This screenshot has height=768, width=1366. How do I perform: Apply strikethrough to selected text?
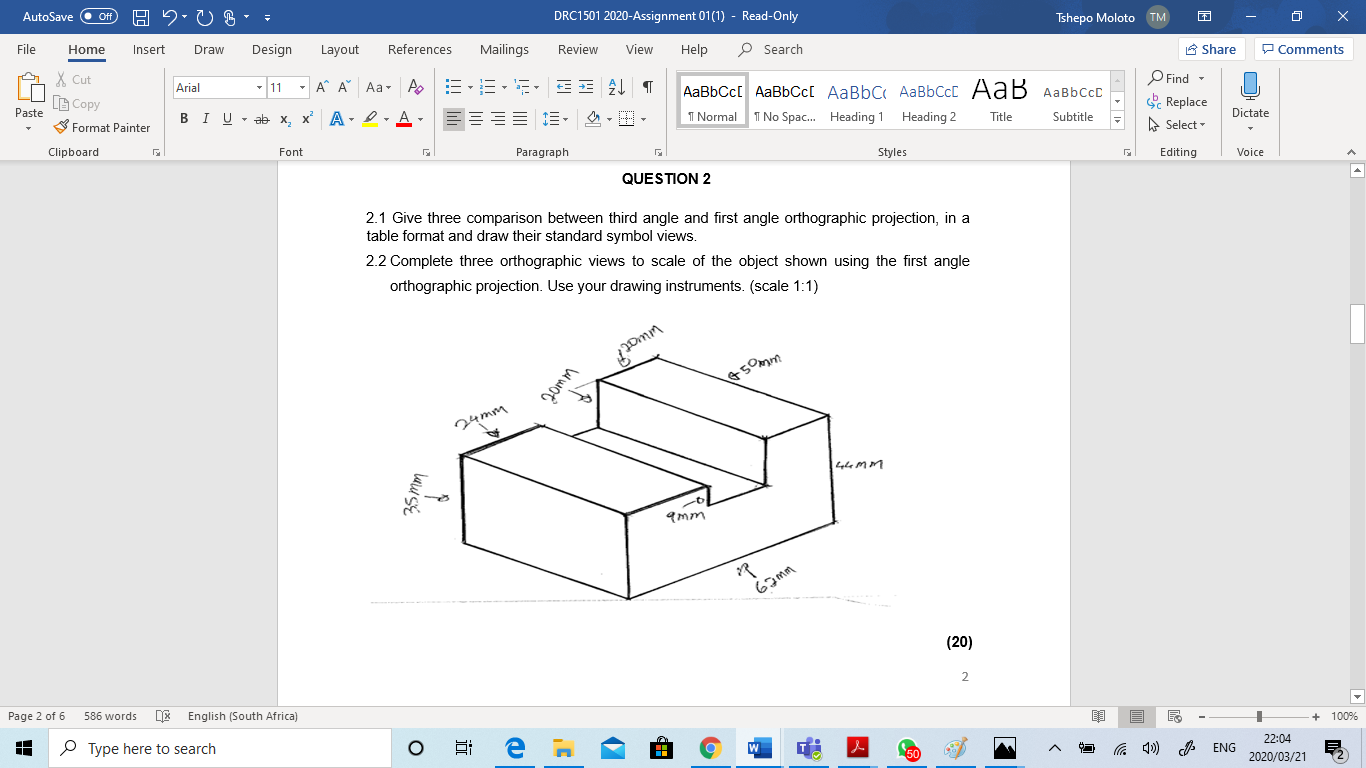point(262,118)
